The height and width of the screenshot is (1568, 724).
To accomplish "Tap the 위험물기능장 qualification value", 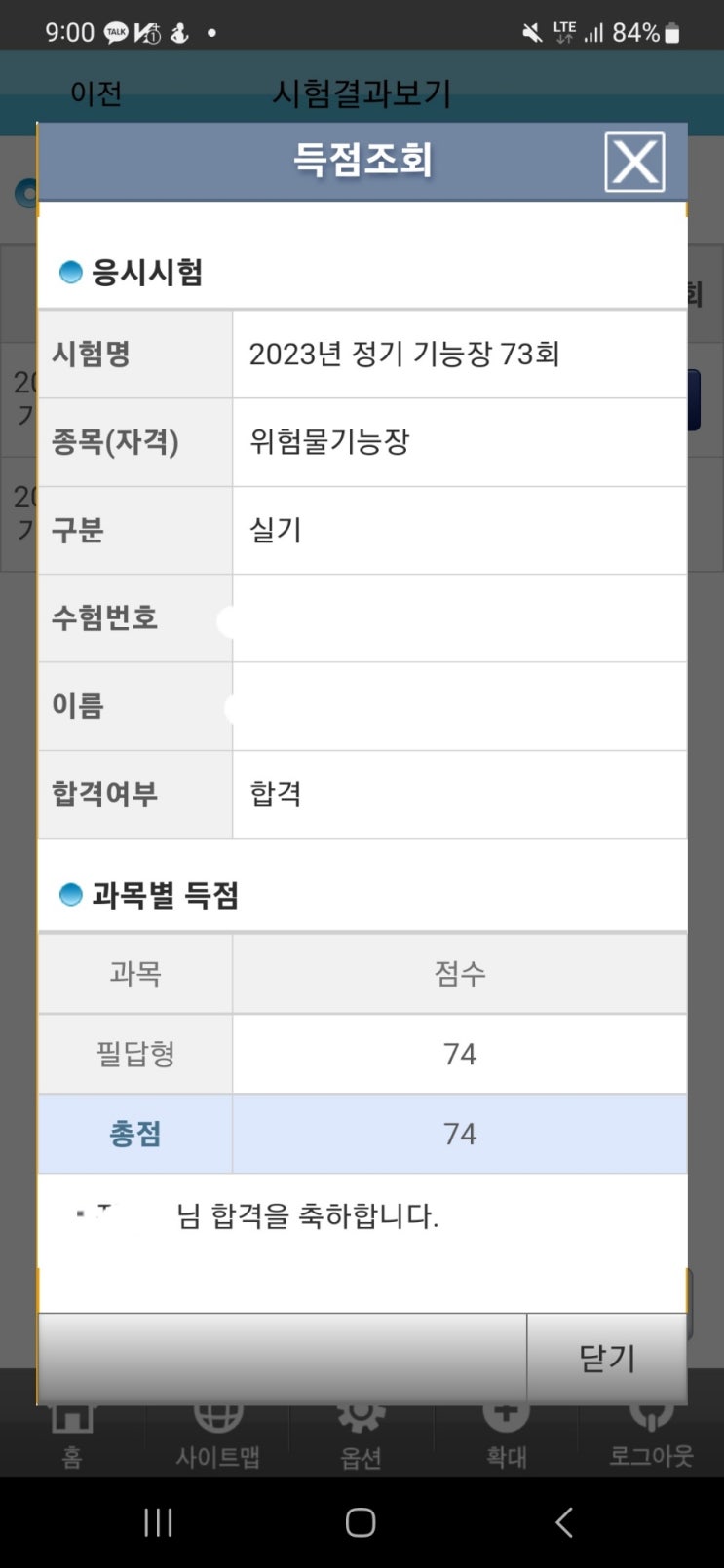I will pos(329,442).
